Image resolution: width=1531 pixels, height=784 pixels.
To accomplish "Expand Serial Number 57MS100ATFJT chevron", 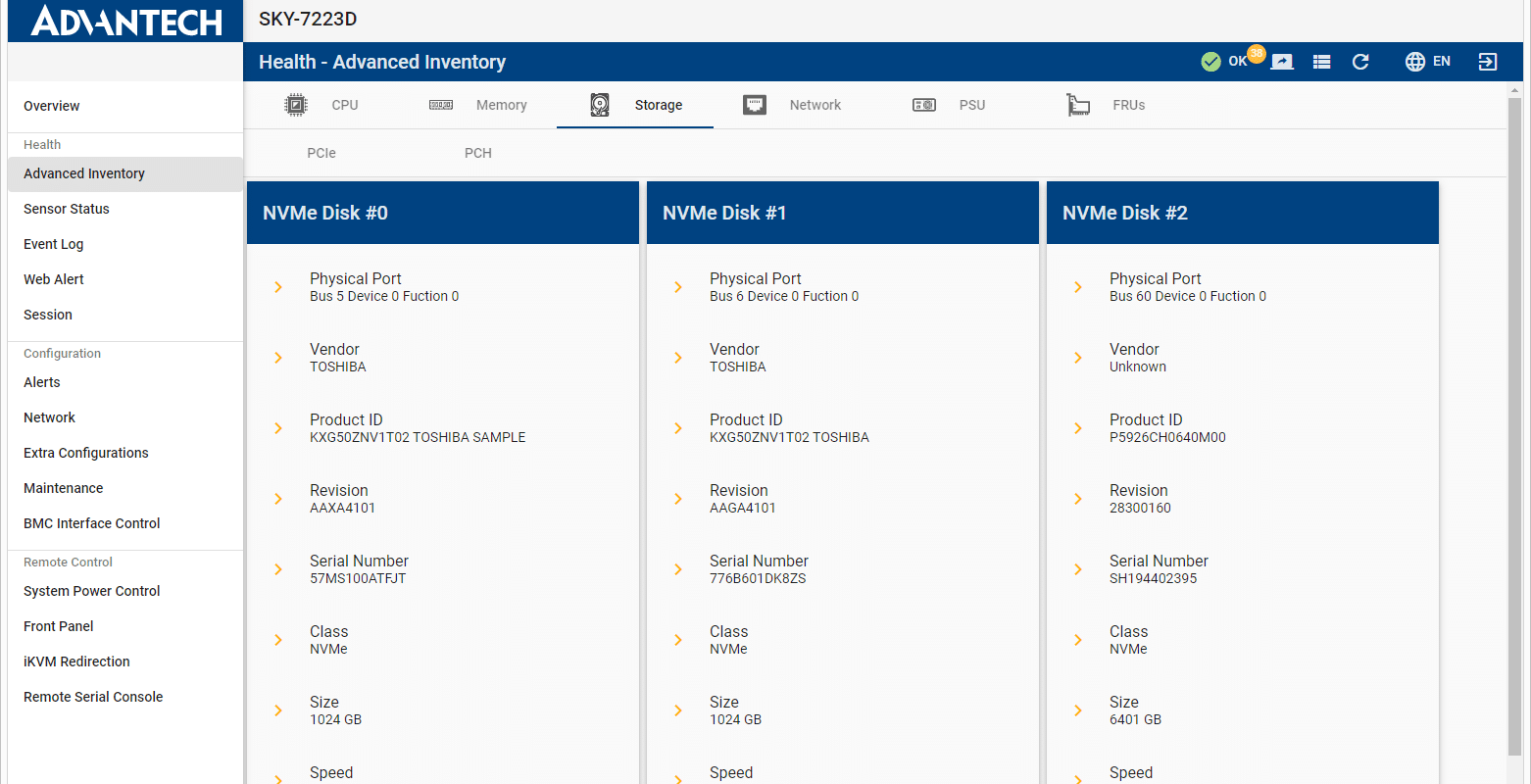I will [278, 569].
